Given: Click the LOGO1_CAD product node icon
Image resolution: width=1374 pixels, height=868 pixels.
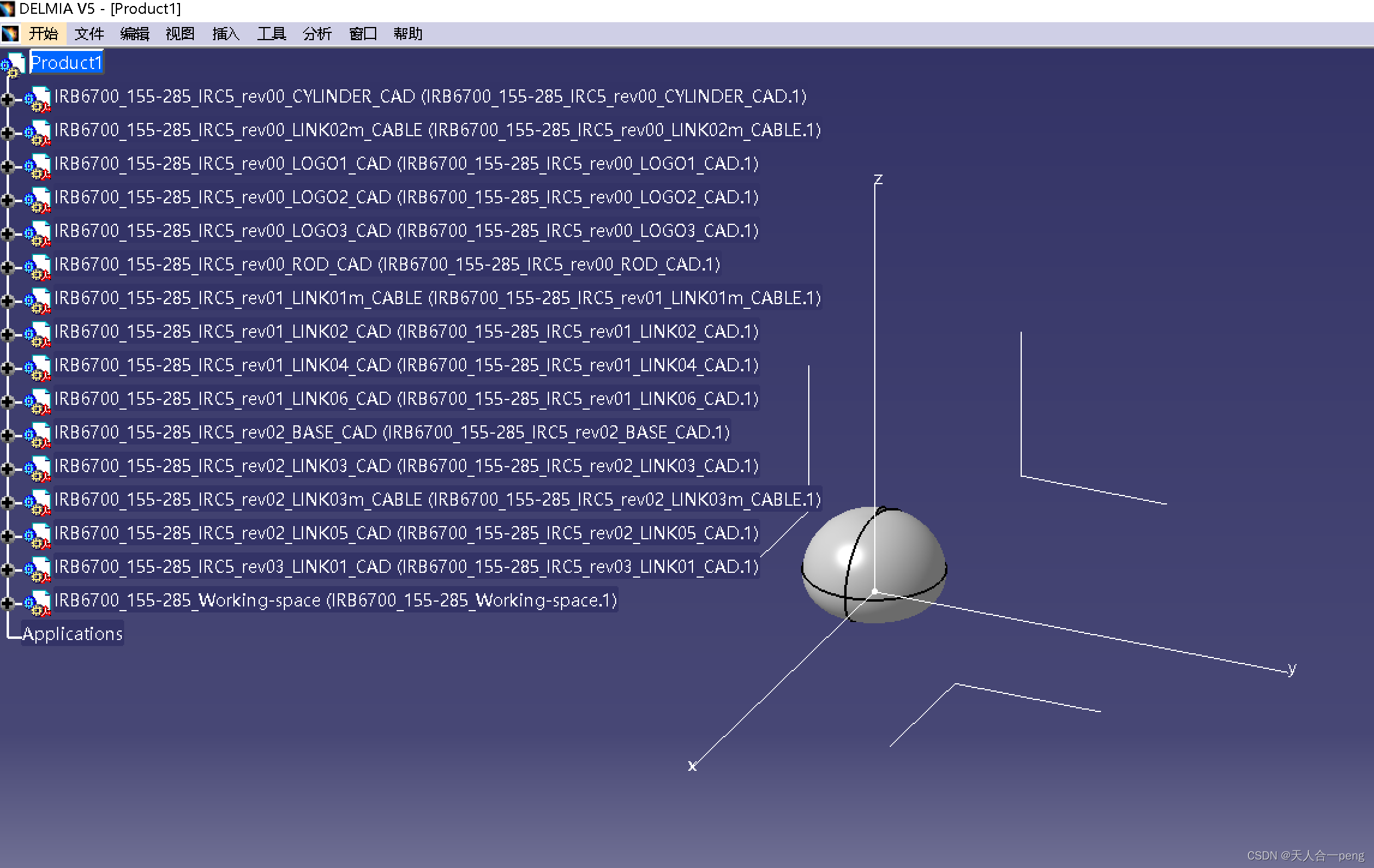Looking at the screenshot, I should tap(38, 166).
